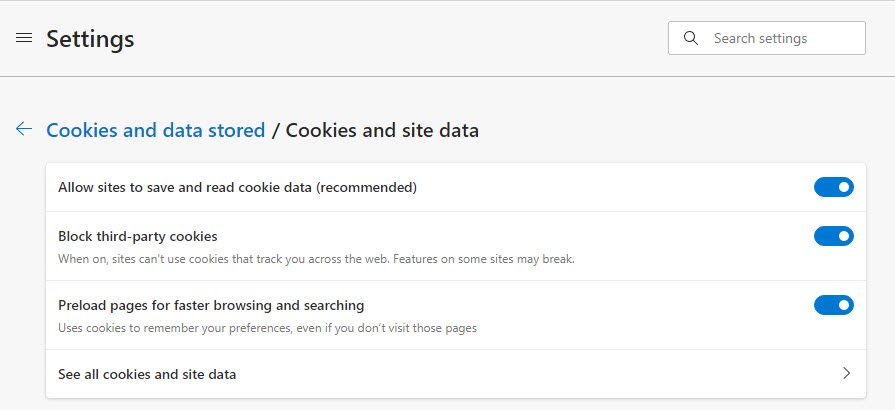Screen dimensions: 895x410
Task: Open the Cookies and data stored breadcrumb link
Action: (155, 130)
